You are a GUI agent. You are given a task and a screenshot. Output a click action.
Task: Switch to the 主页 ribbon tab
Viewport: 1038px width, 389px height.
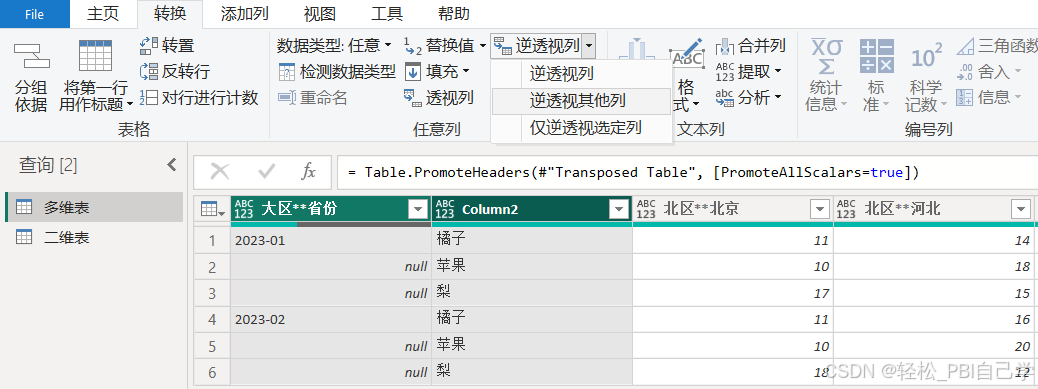pos(103,14)
